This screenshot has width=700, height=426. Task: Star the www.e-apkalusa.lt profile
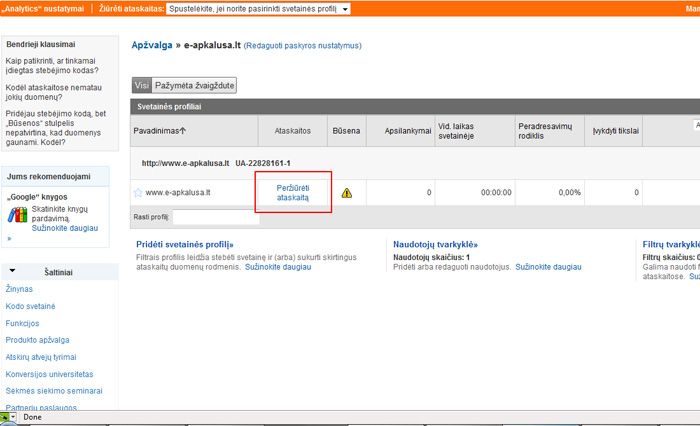138,192
